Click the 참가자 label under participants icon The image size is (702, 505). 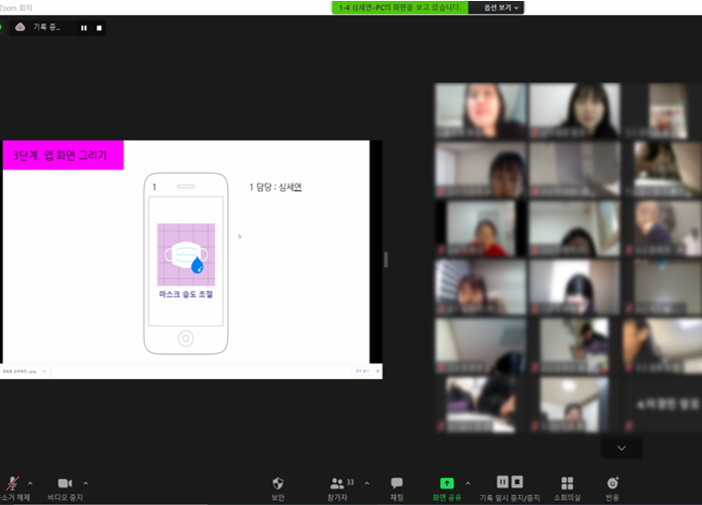click(x=337, y=497)
